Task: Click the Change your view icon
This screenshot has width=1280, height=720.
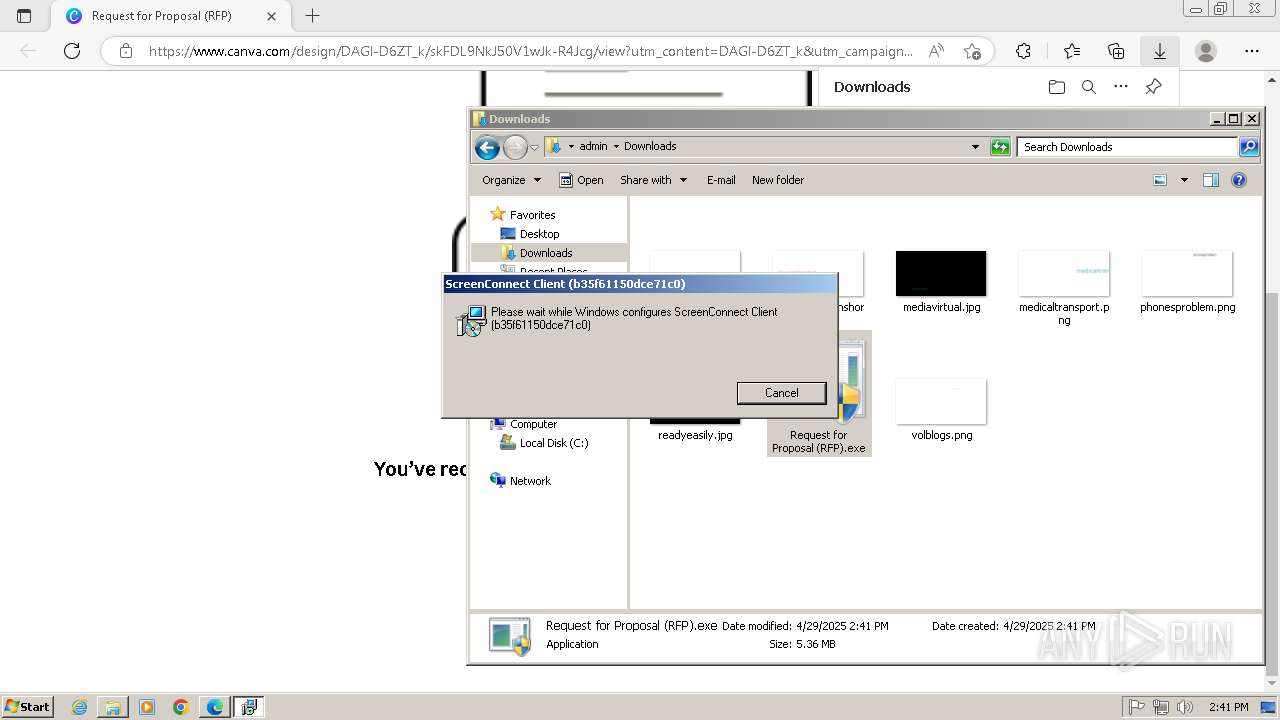Action: tap(1160, 180)
